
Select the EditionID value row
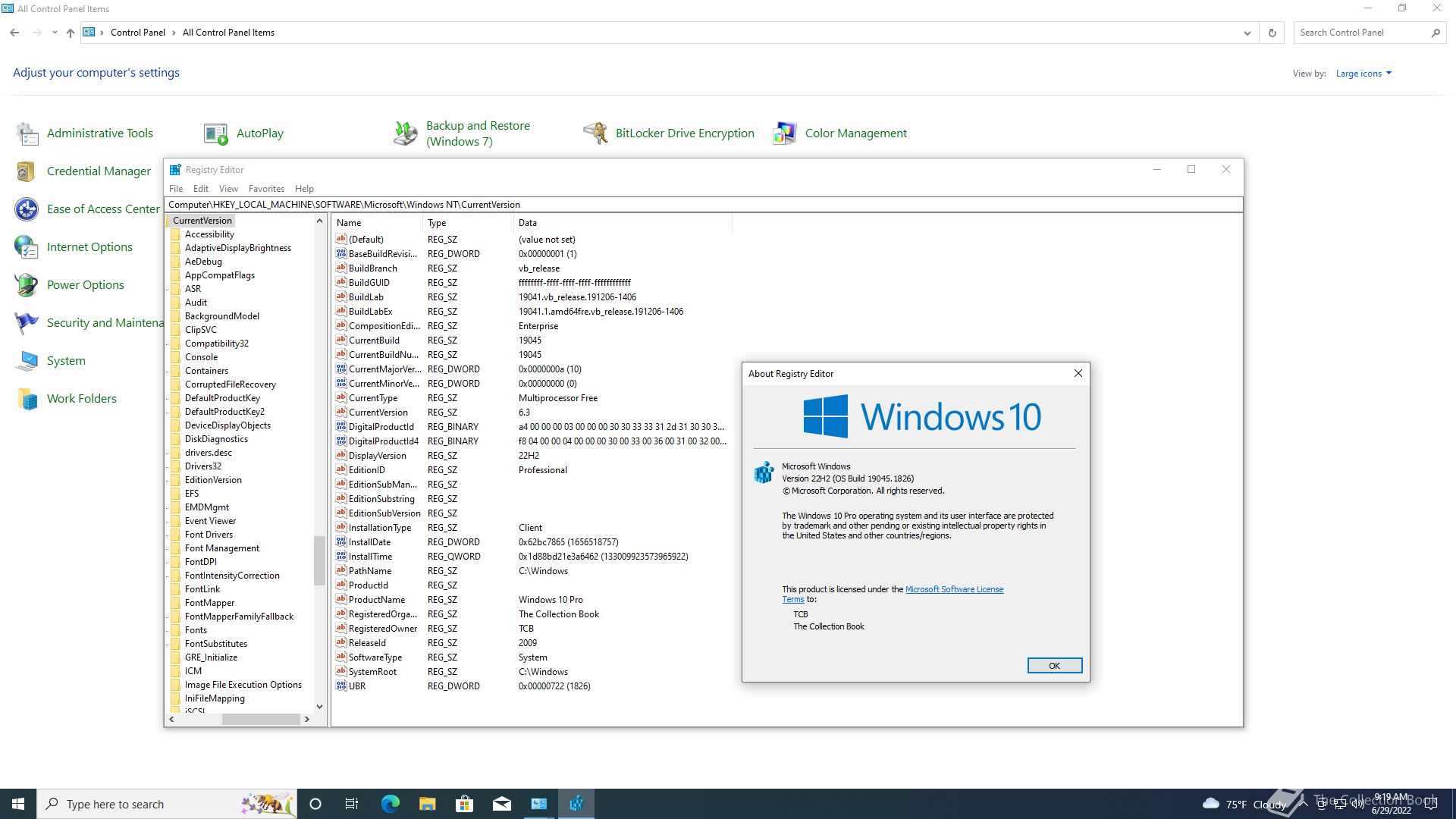[x=531, y=470]
